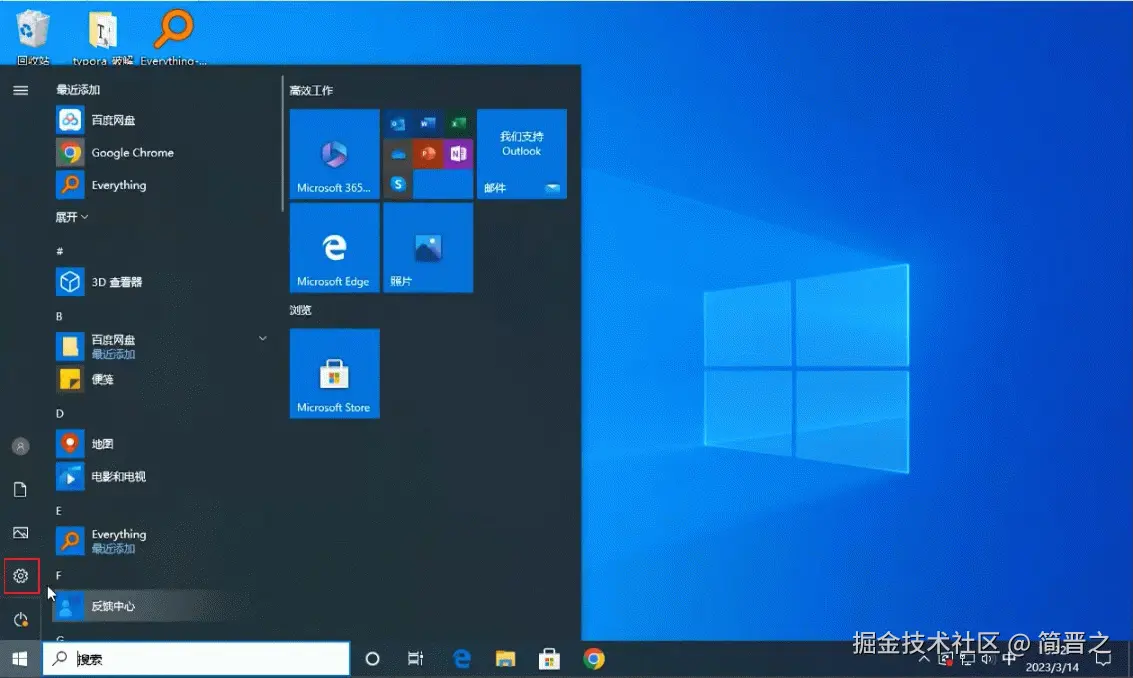Open File Explorer from the taskbar
This screenshot has height=678, width=1133.
[505, 658]
